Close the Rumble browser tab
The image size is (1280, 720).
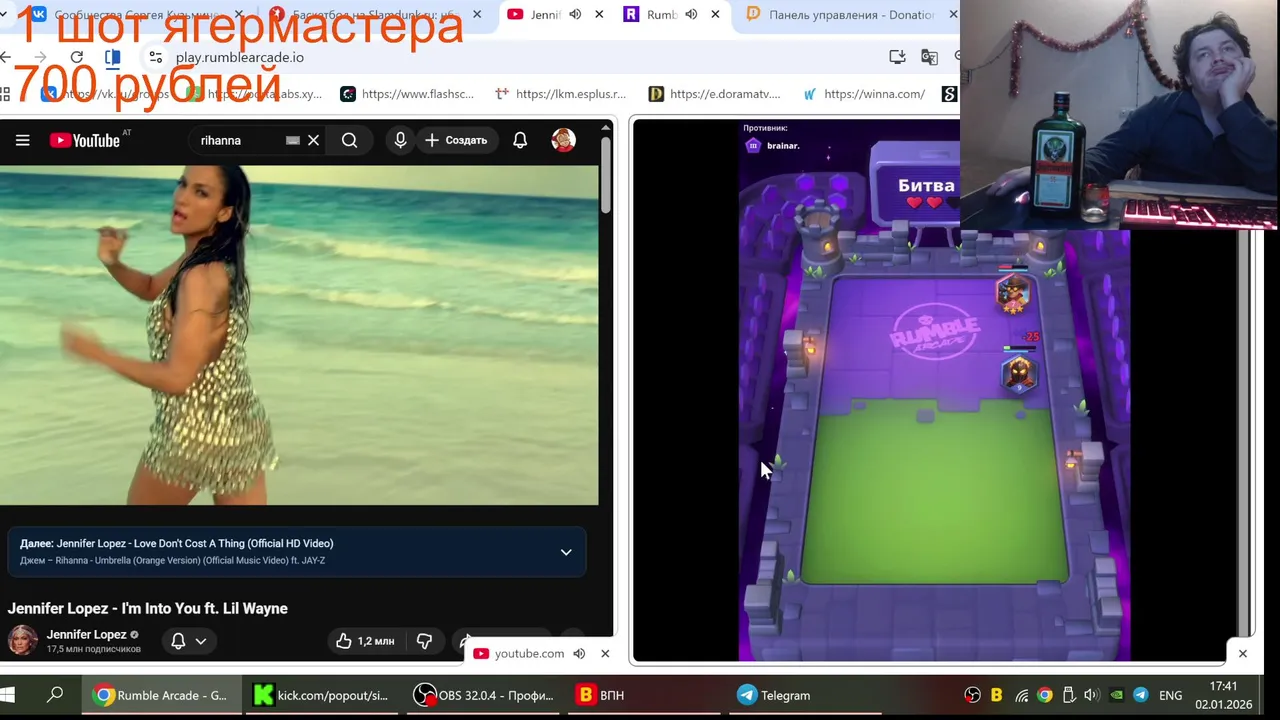click(x=715, y=15)
